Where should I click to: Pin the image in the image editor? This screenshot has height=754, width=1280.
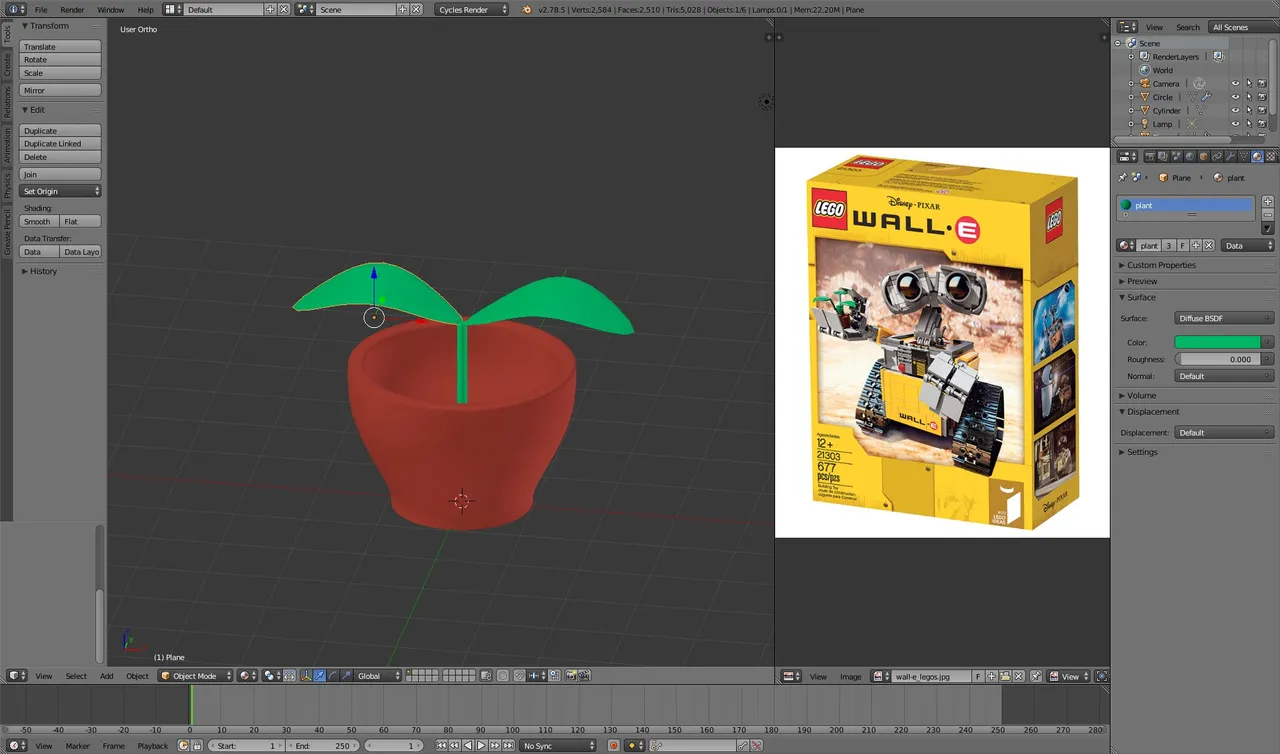(1036, 676)
